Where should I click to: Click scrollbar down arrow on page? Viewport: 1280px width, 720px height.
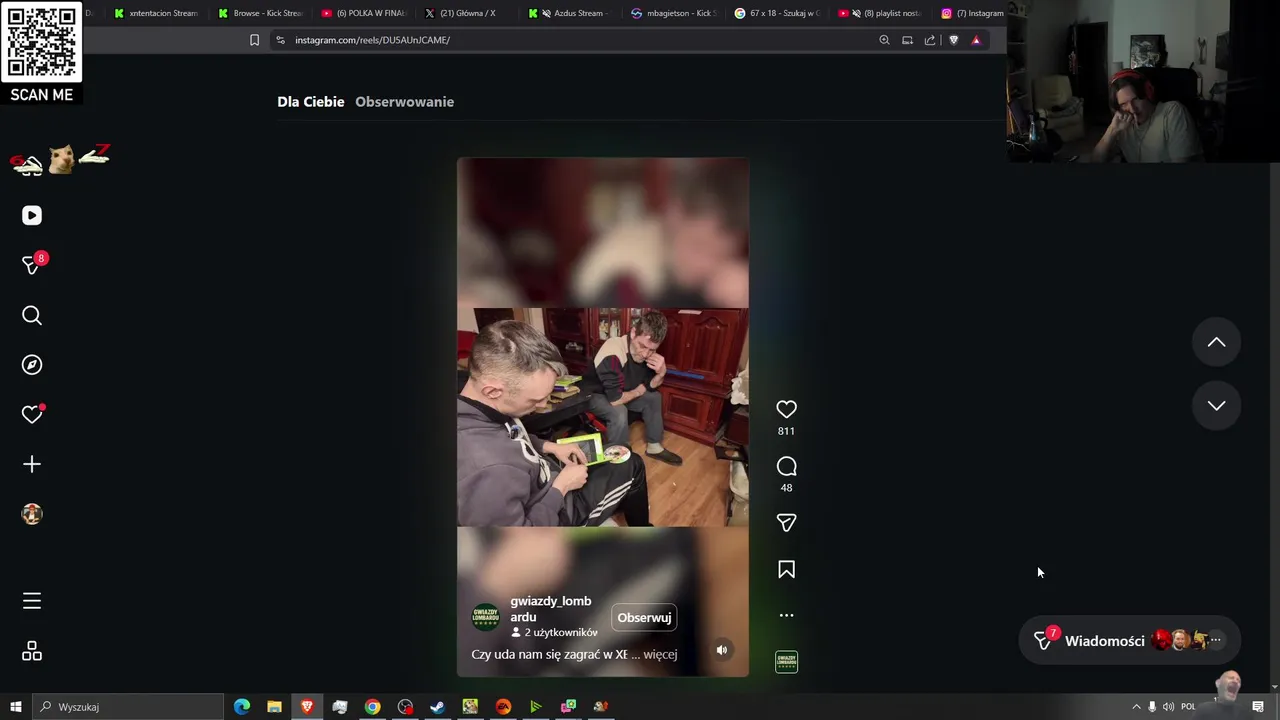click(x=1274, y=688)
